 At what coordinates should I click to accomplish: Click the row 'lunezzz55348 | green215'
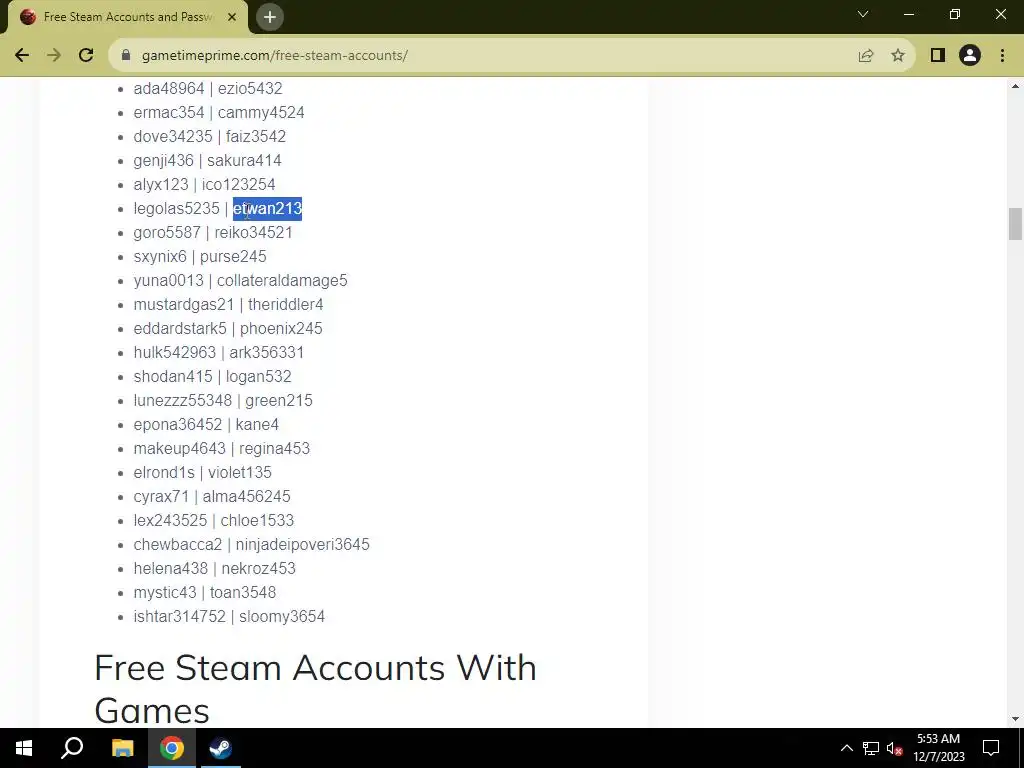pos(223,400)
